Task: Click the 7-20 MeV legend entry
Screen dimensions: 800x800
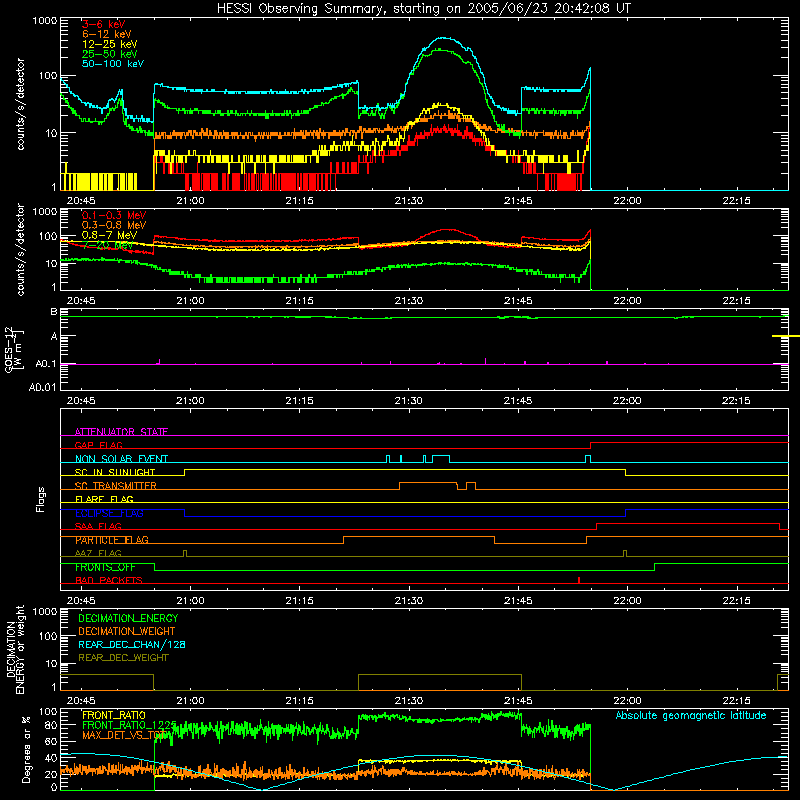Action: (x=108, y=245)
